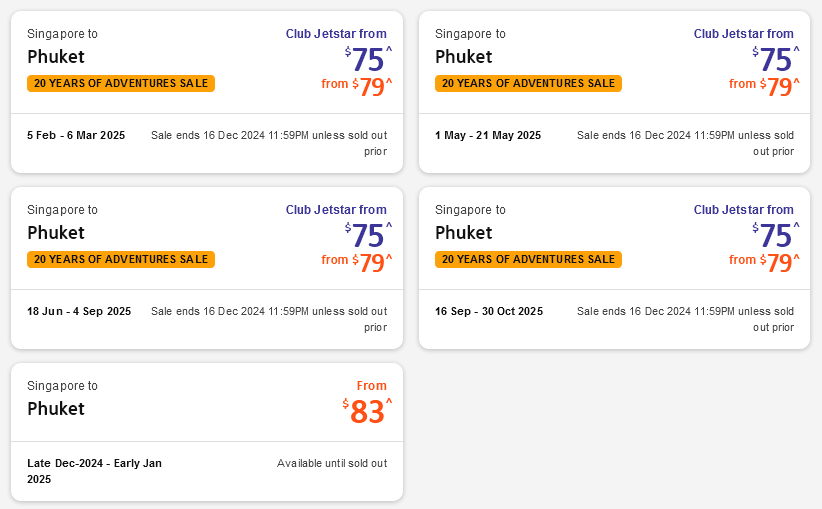Click the sale badge on the 5 Feb card
Image resolution: width=822 pixels, height=509 pixels.
[x=120, y=83]
